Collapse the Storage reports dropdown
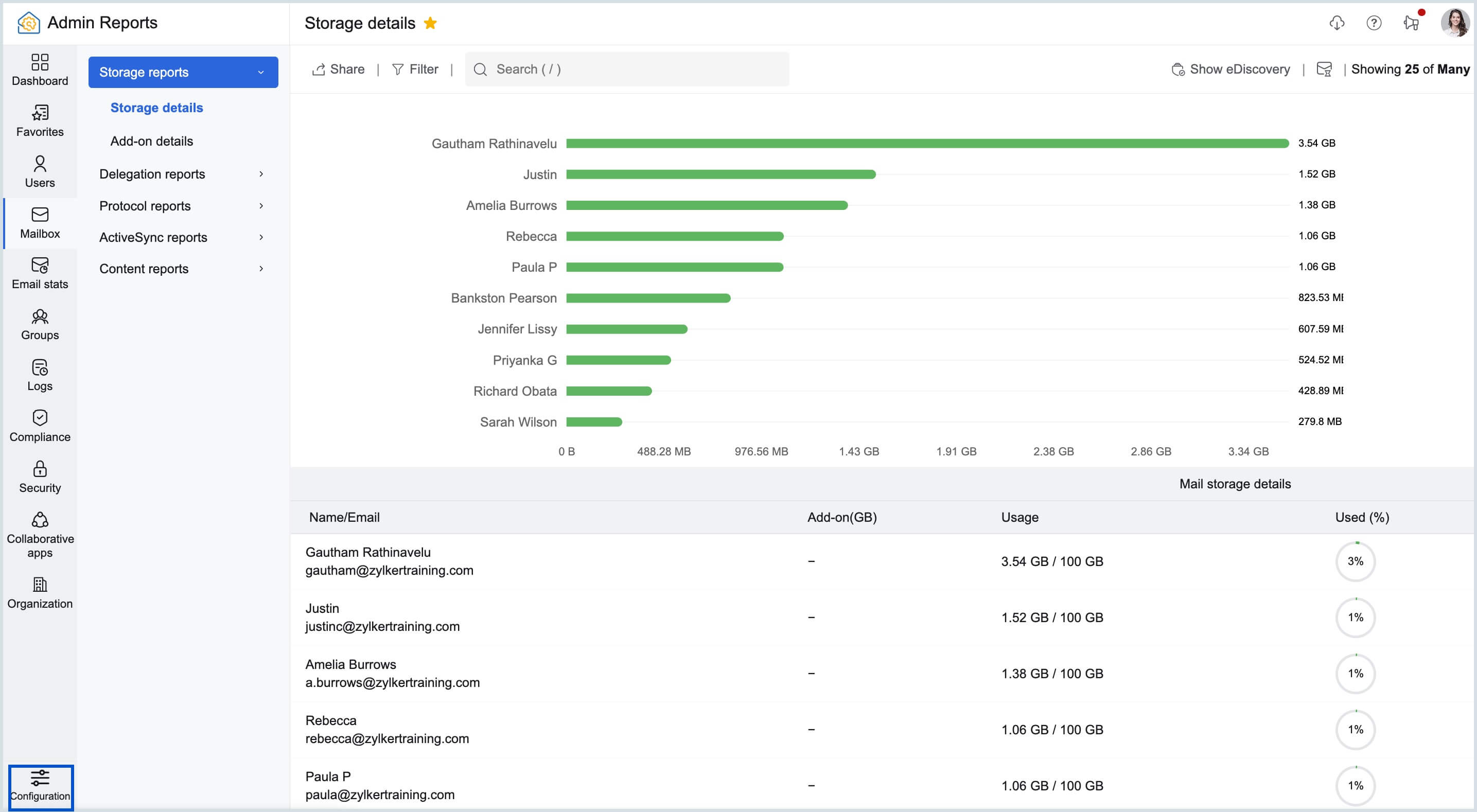Screen dimensions: 1477x812 [x=183, y=72]
